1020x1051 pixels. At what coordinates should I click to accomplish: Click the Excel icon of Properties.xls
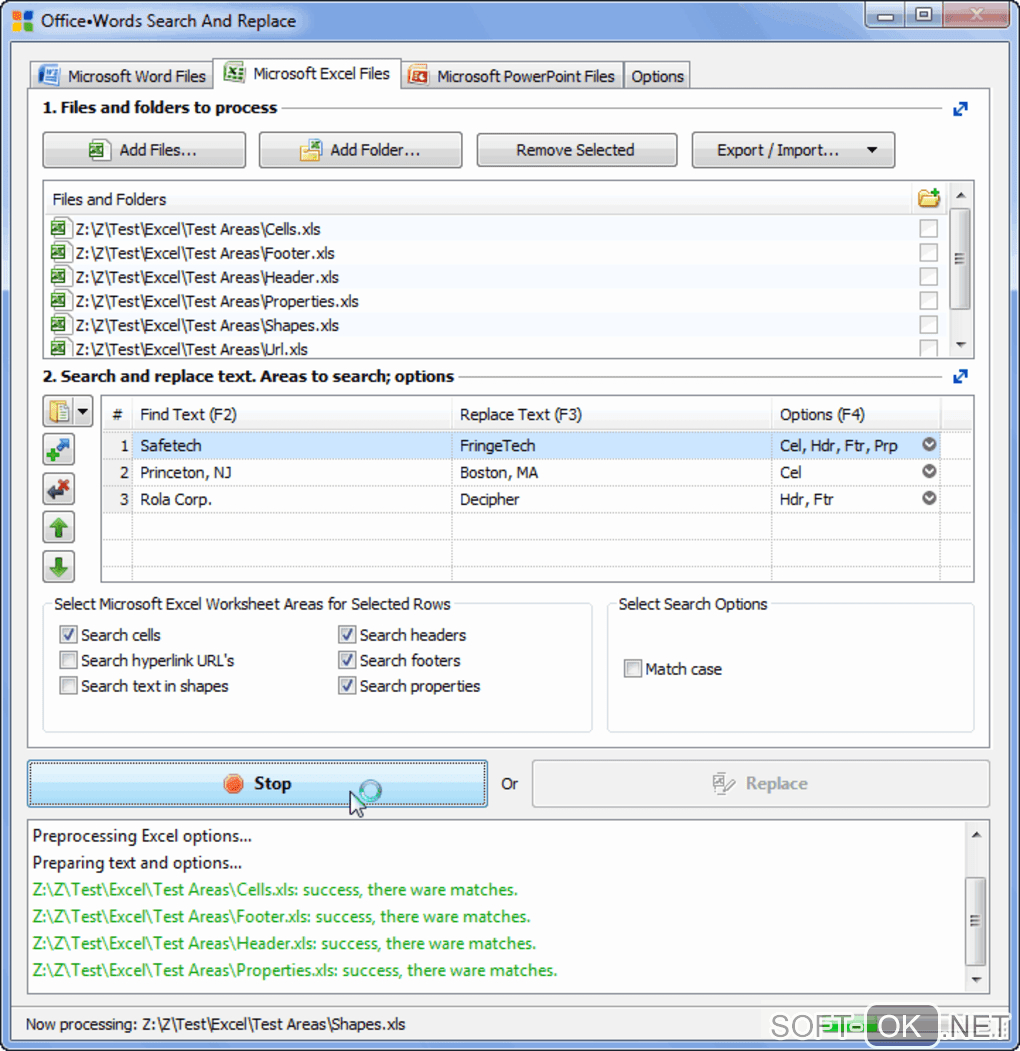pyautogui.click(x=60, y=301)
